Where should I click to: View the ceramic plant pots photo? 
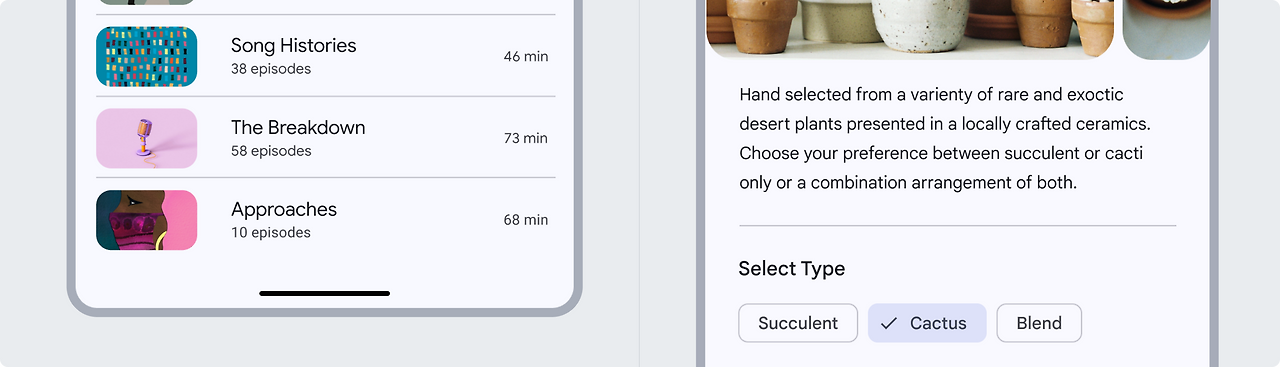[x=910, y=28]
